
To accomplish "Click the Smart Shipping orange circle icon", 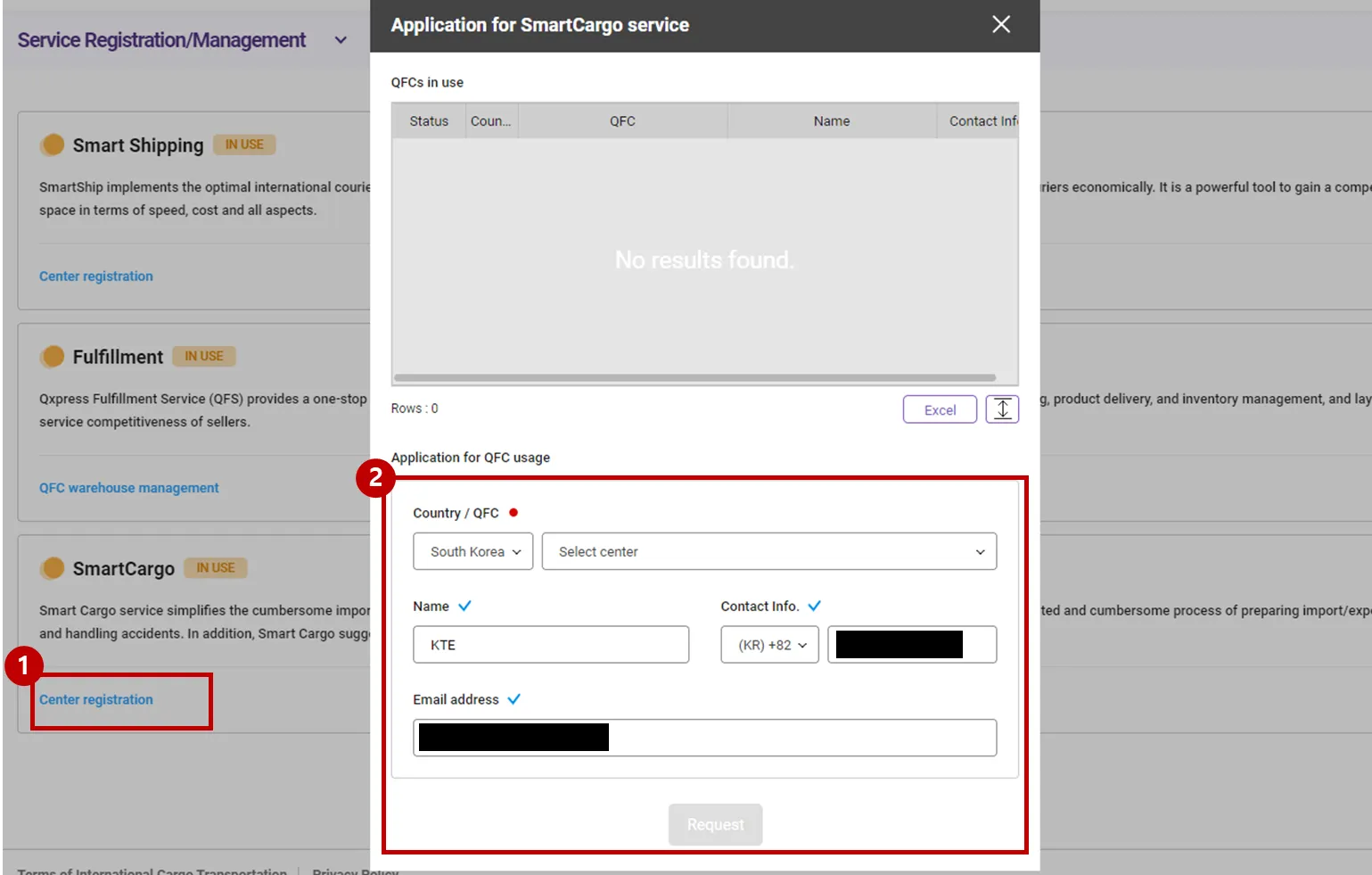I will click(53, 144).
